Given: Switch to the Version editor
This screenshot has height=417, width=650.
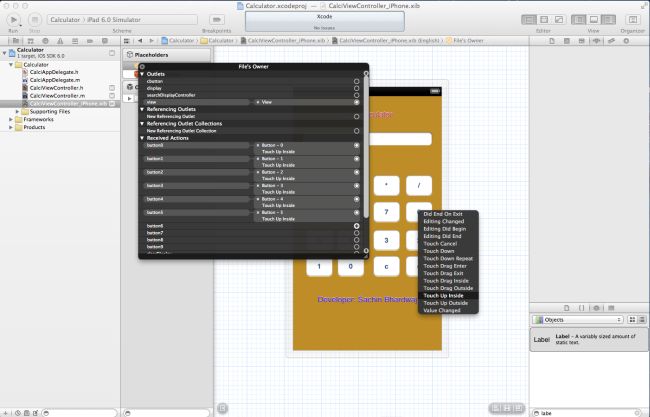Looking at the screenshot, I should tap(559, 19).
